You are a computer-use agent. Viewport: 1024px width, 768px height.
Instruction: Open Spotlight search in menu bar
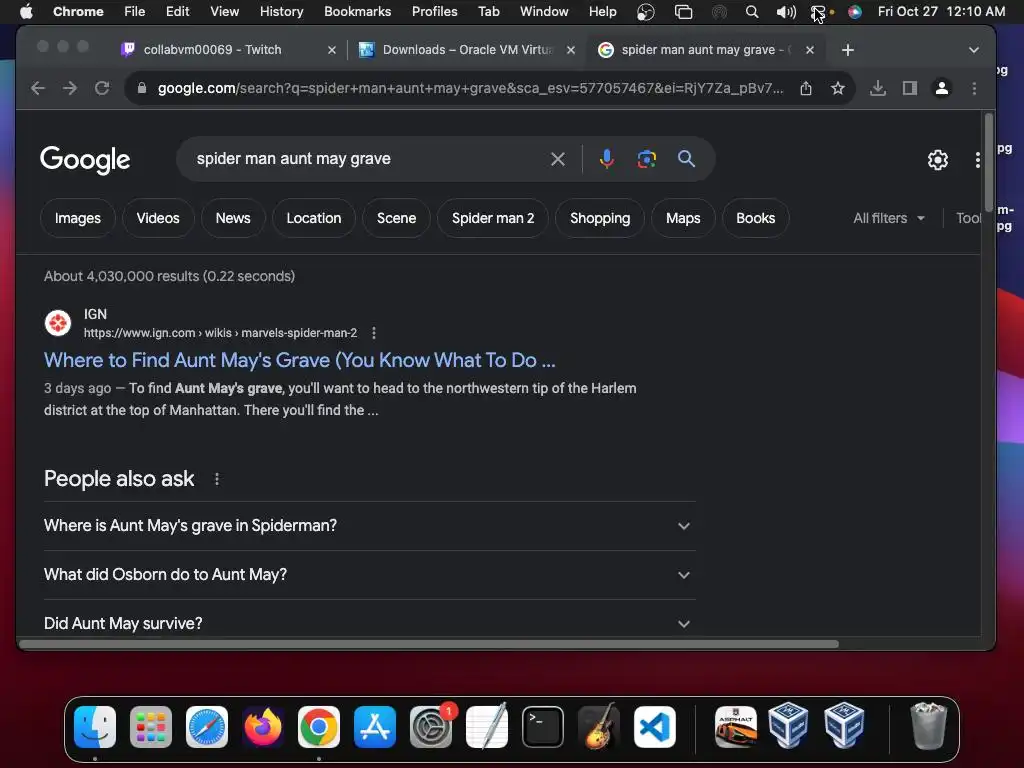tap(752, 12)
